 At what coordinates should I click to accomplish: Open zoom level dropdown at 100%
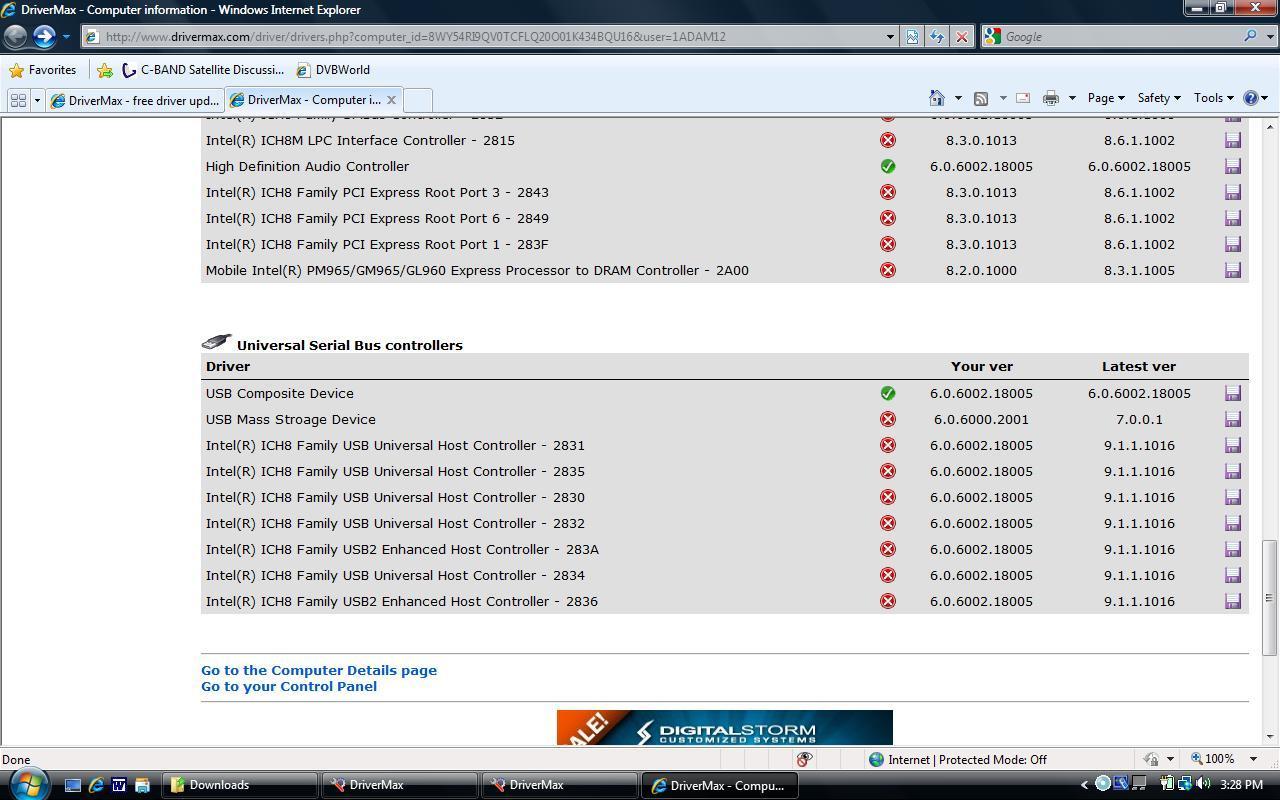pyautogui.click(x=1253, y=759)
